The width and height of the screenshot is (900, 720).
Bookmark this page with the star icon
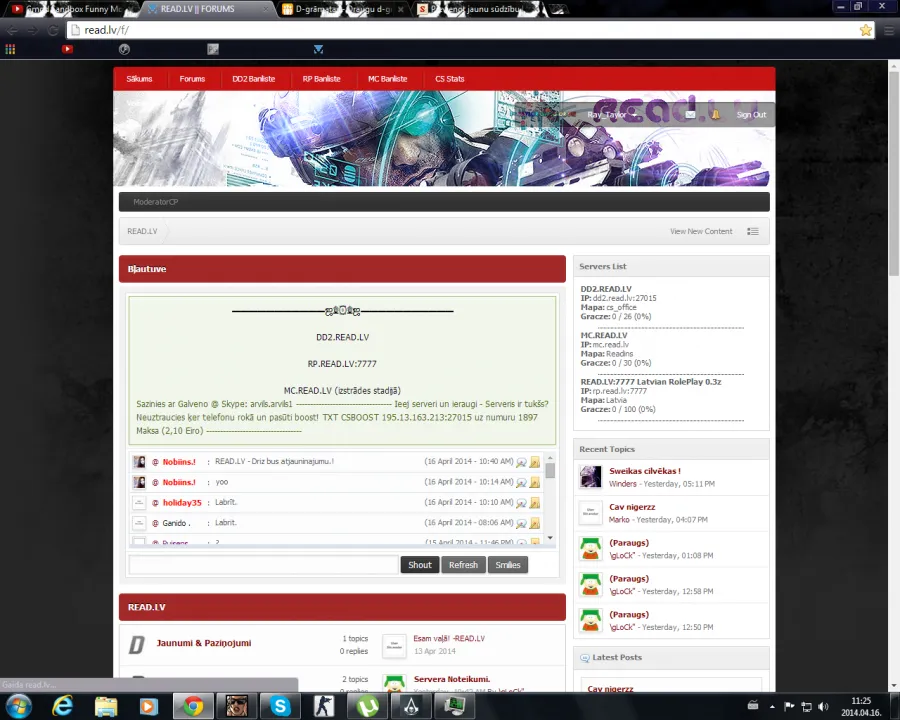point(866,30)
